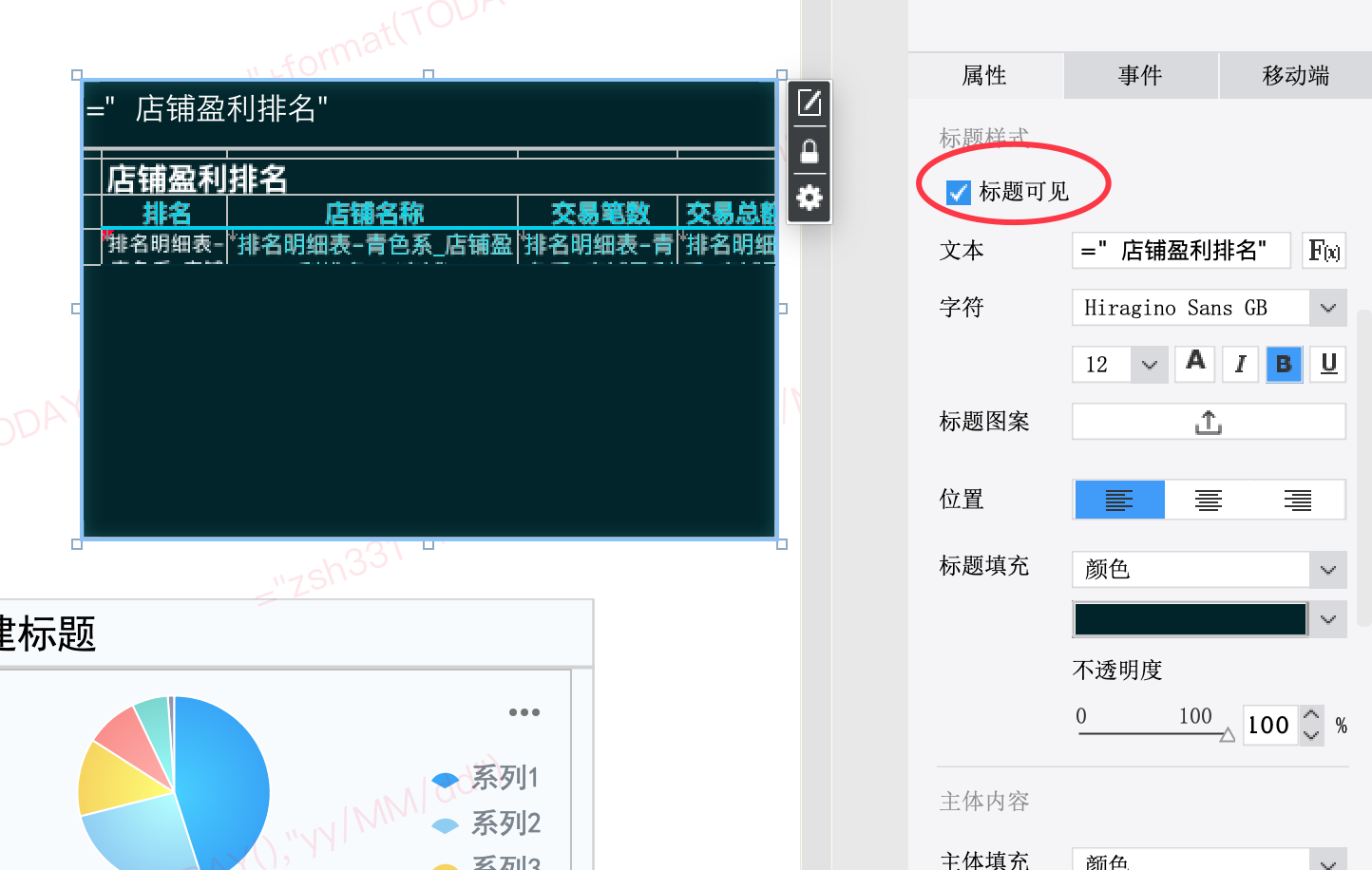Viewport: 1372px width, 870px height.
Task: Switch to the 事件 tab
Action: pos(1140,75)
